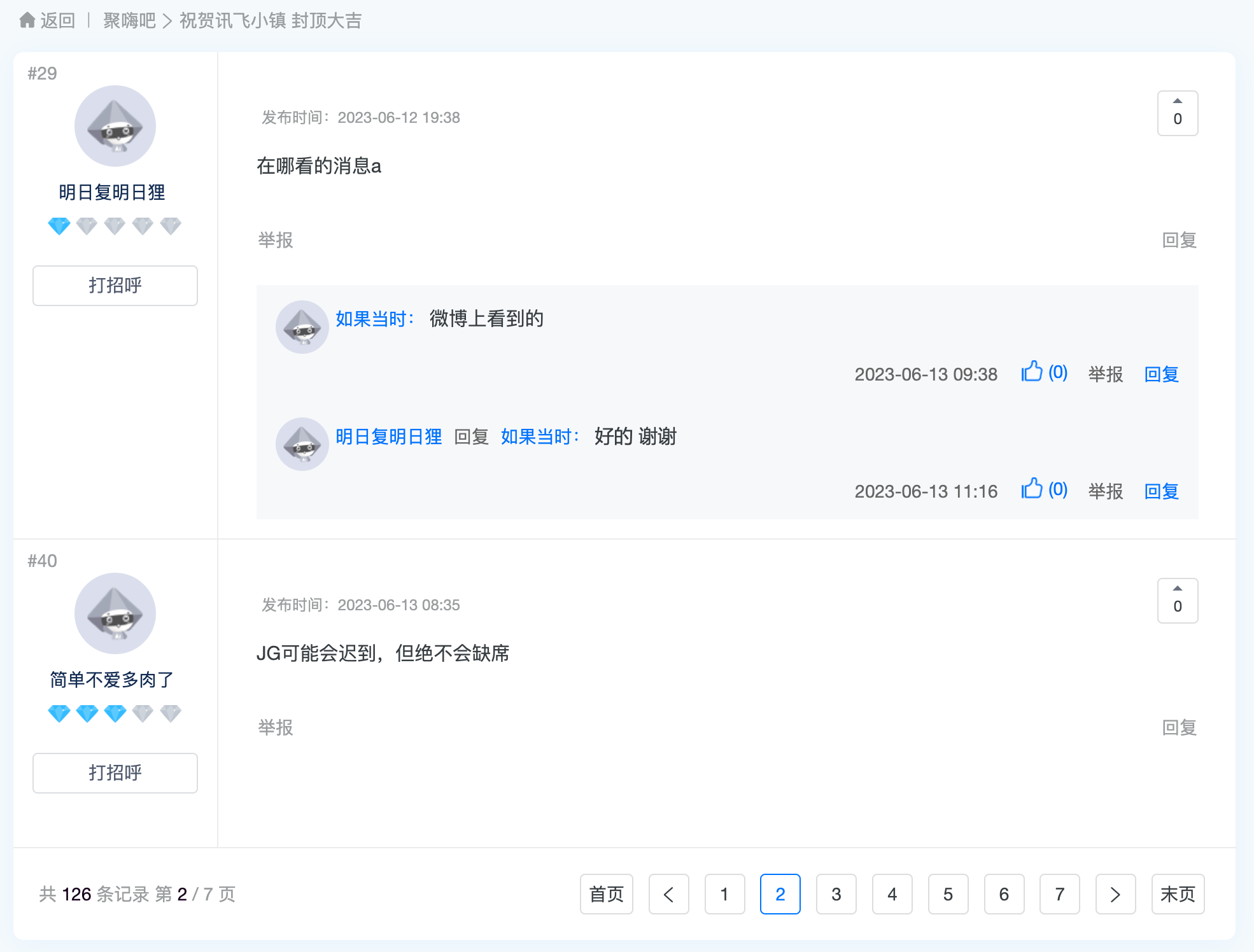The image size is (1254, 952).
Task: Like 如果当时's reply about 微博
Action: click(x=1032, y=372)
